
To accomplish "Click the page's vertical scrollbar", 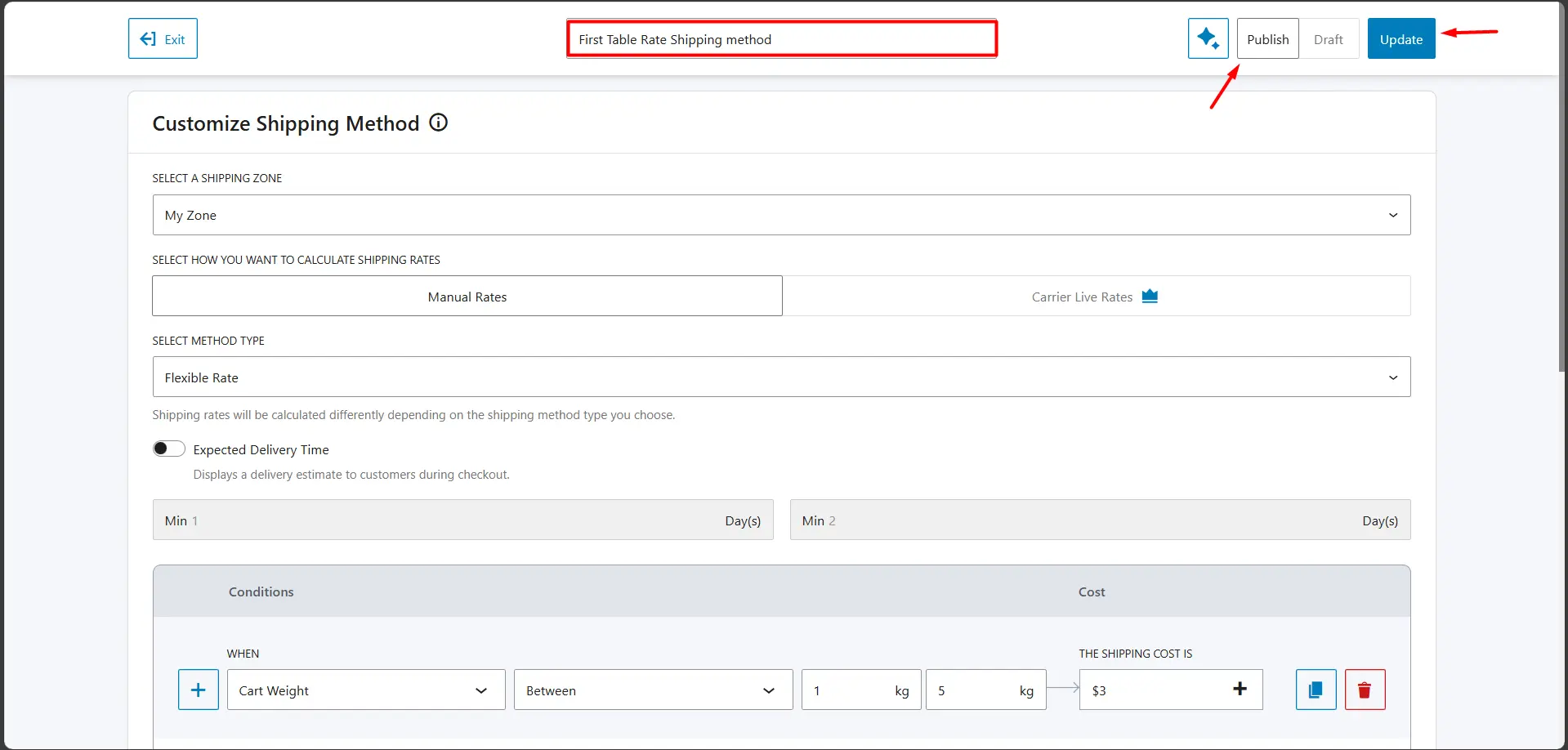I will tap(1562, 245).
